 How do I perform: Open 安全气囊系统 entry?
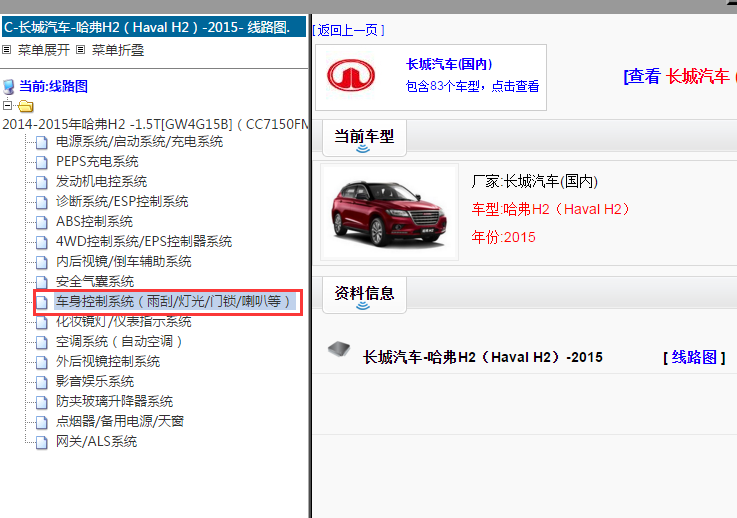(95, 282)
